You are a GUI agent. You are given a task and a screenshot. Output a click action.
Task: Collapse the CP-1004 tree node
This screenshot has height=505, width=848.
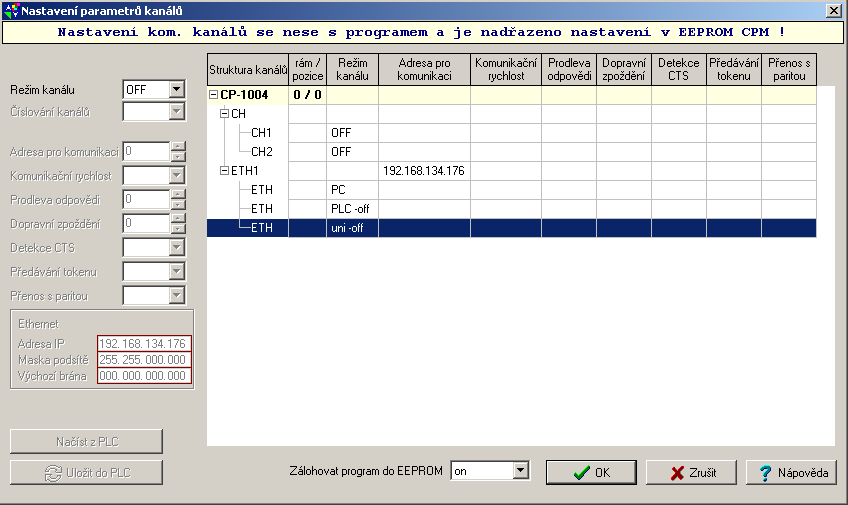click(x=213, y=95)
